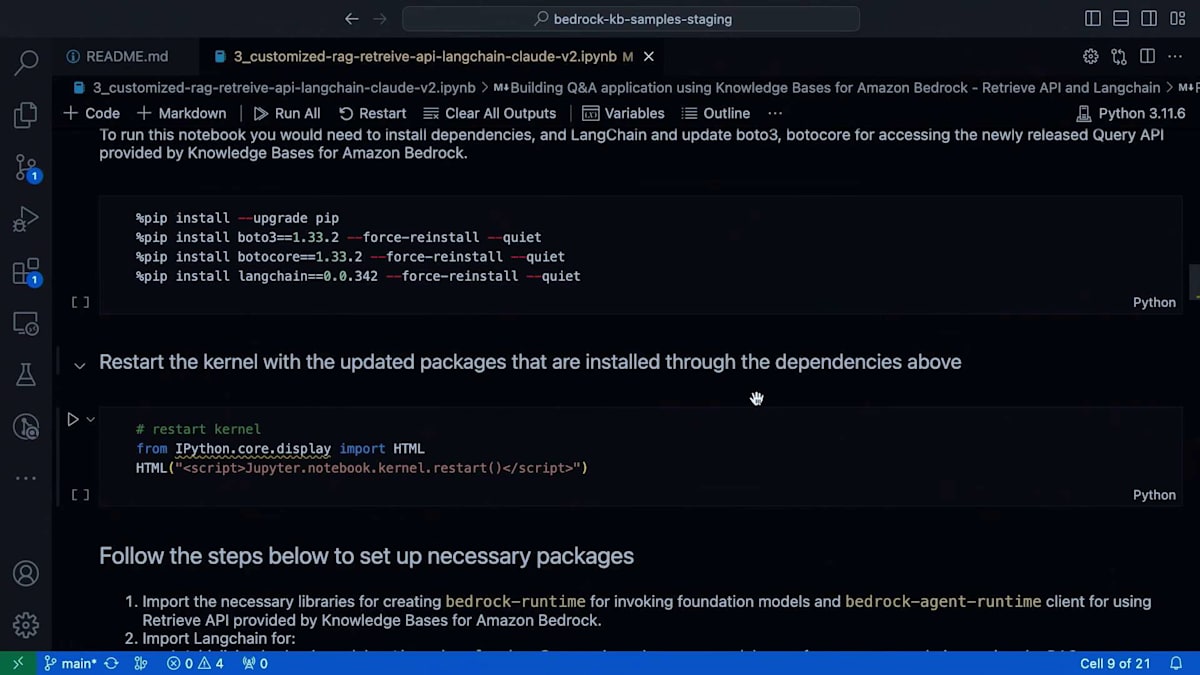Toggle the bottom panel
The width and height of the screenshot is (1200, 675).
[x=1121, y=19]
